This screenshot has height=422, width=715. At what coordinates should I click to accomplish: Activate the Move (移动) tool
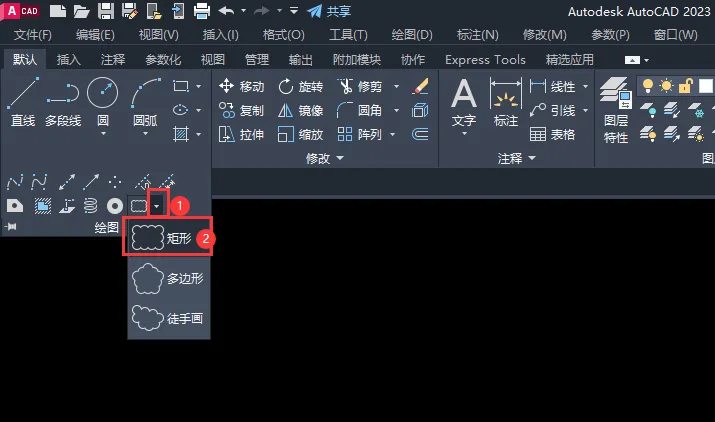pyautogui.click(x=241, y=86)
